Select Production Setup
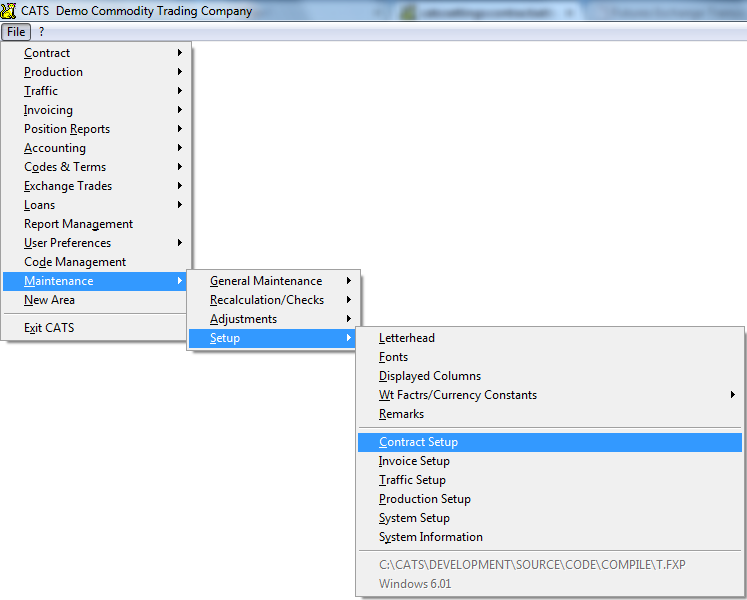This screenshot has width=747, height=600. pos(550,499)
